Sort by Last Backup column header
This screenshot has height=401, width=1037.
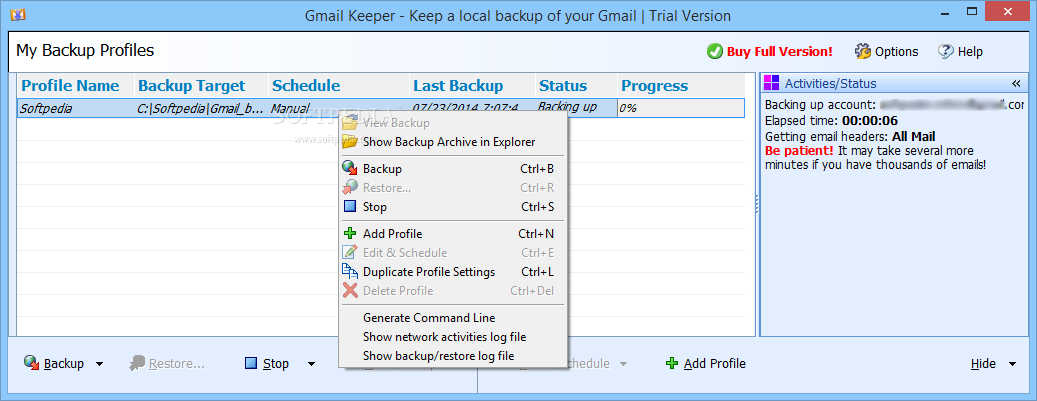pyautogui.click(x=472, y=86)
